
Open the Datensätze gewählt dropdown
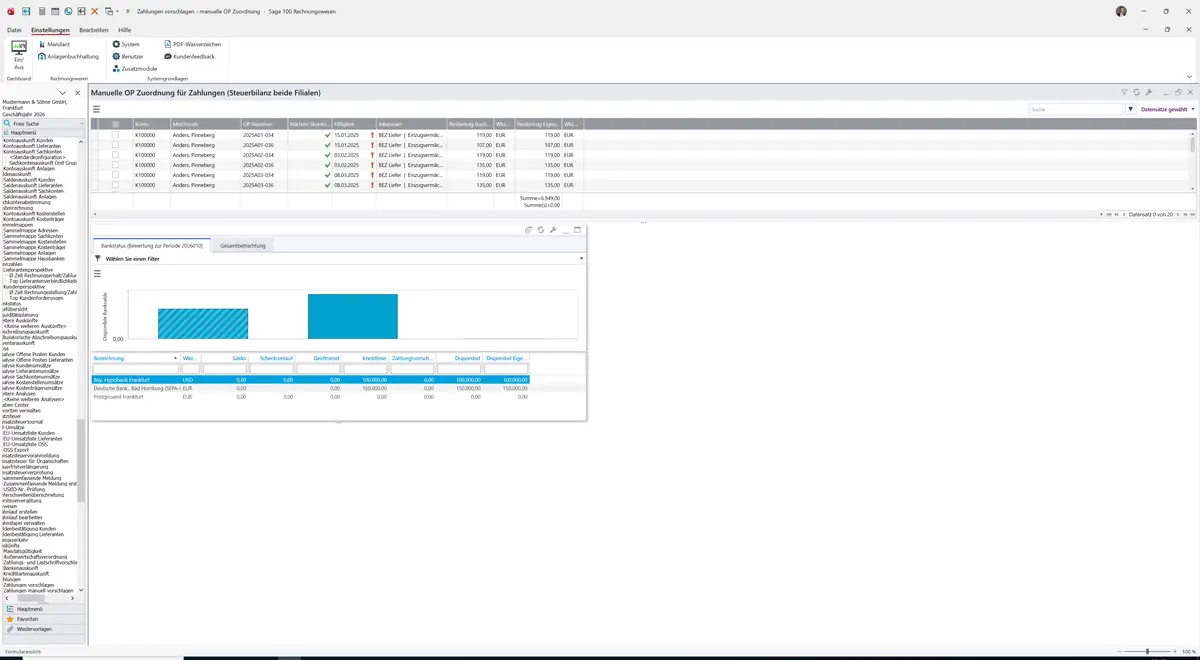coord(1167,109)
